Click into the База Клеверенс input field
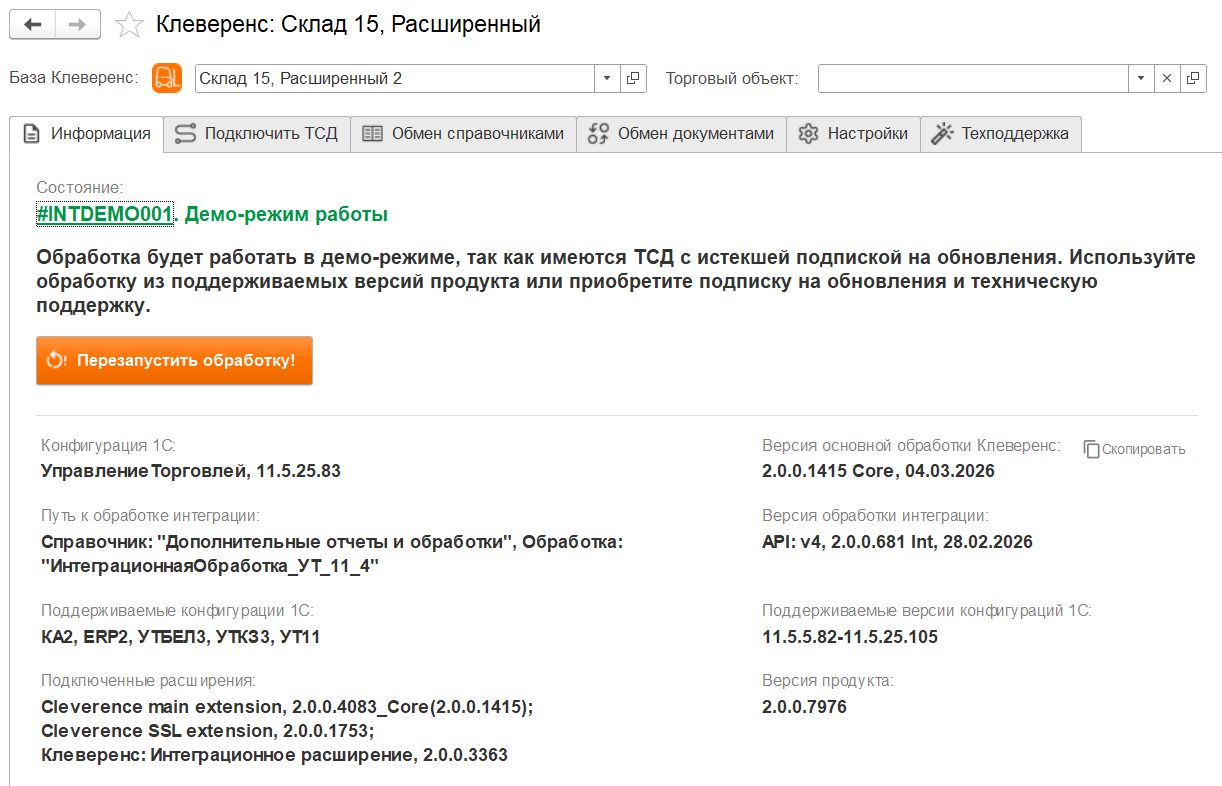 [x=396, y=78]
